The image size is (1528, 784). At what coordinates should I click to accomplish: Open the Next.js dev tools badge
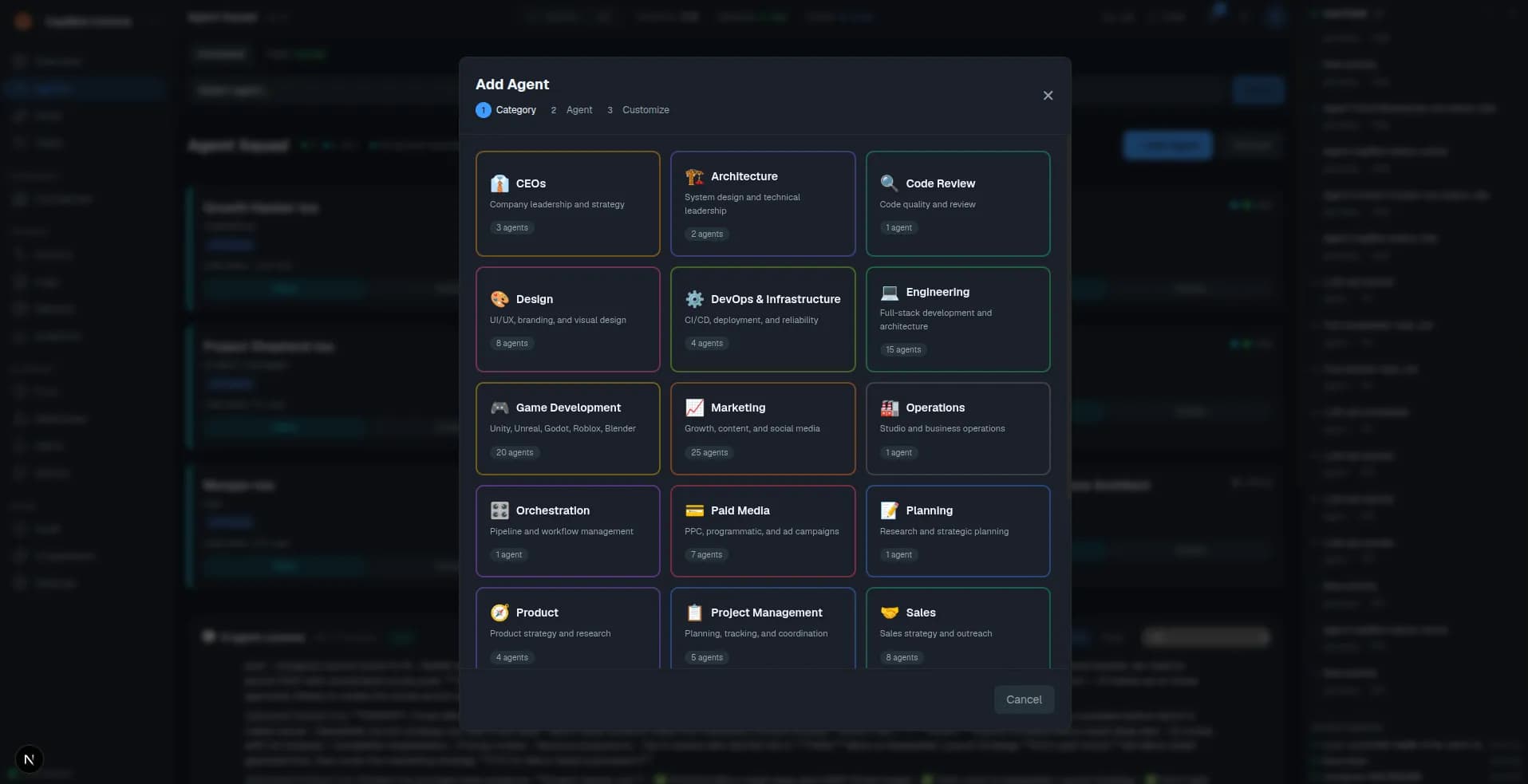point(30,759)
